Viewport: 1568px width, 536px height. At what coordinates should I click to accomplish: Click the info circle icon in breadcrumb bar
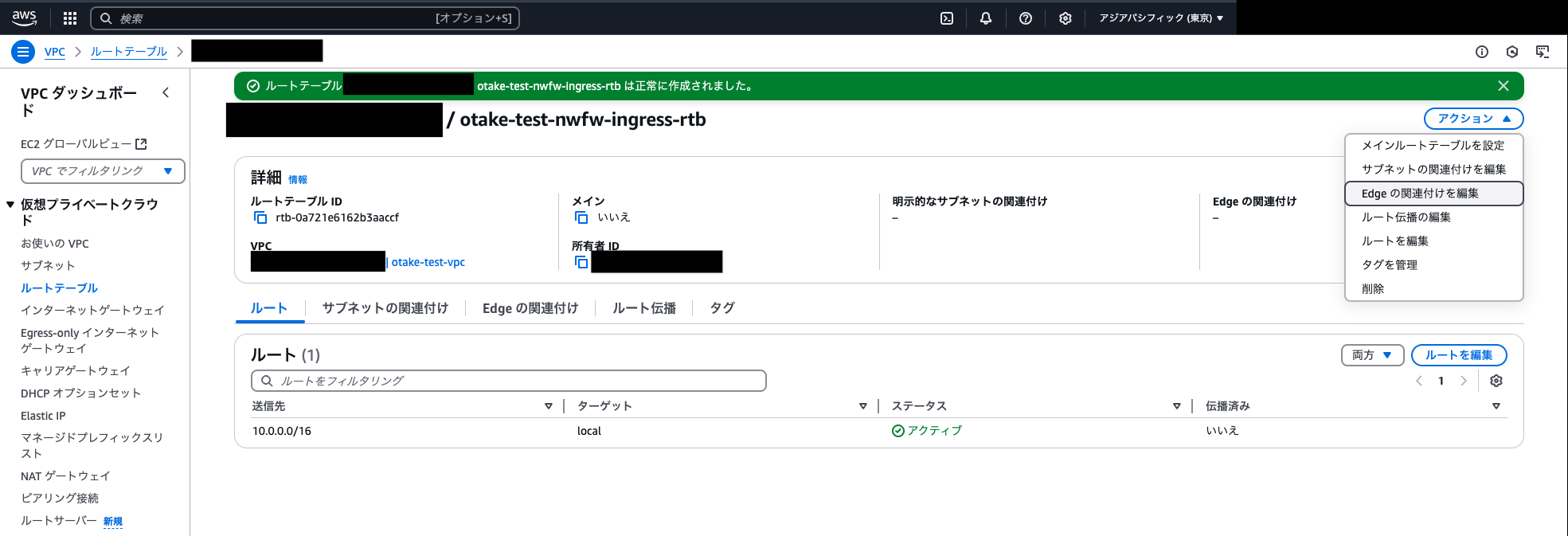(x=1482, y=52)
